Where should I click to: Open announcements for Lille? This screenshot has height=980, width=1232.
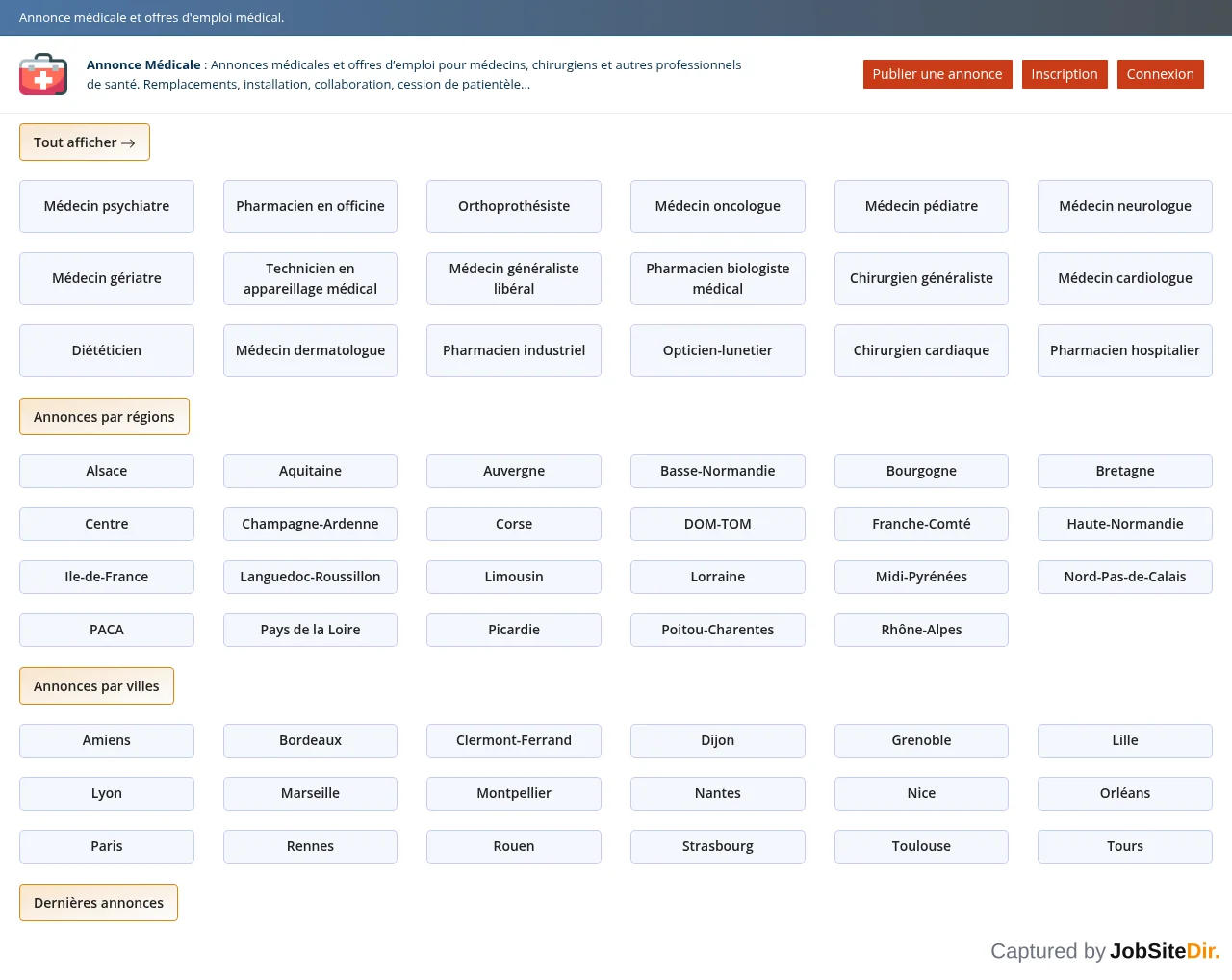(1125, 740)
